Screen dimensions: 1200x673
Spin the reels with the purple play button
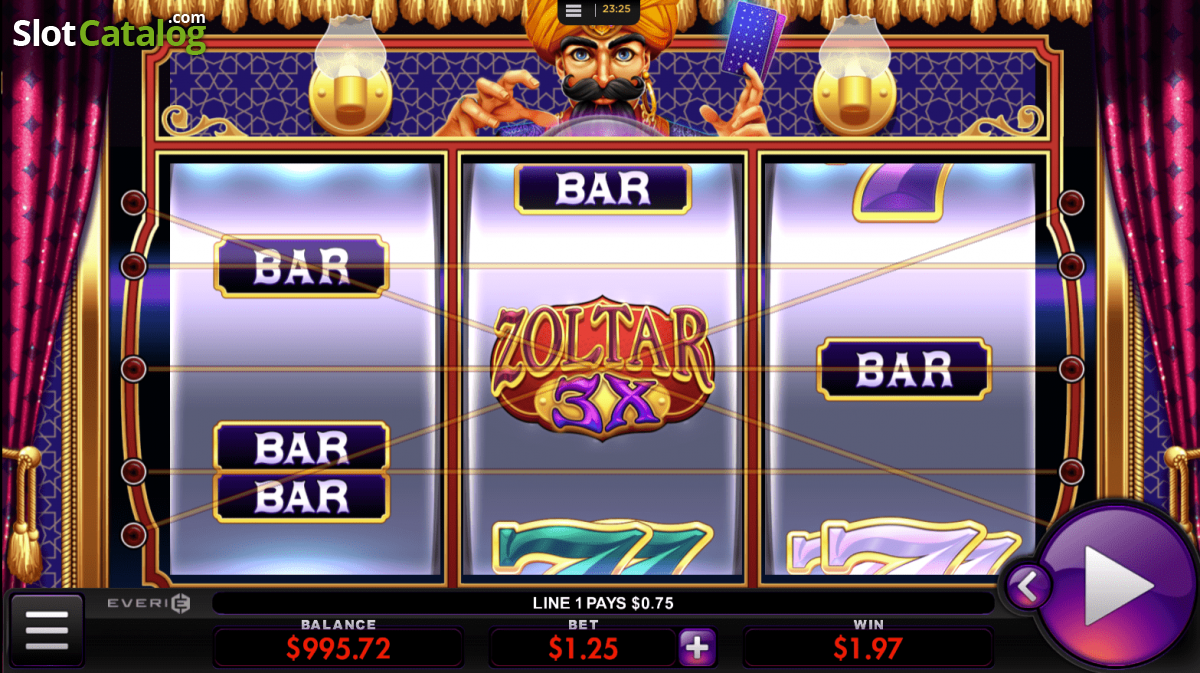[x=1117, y=585]
